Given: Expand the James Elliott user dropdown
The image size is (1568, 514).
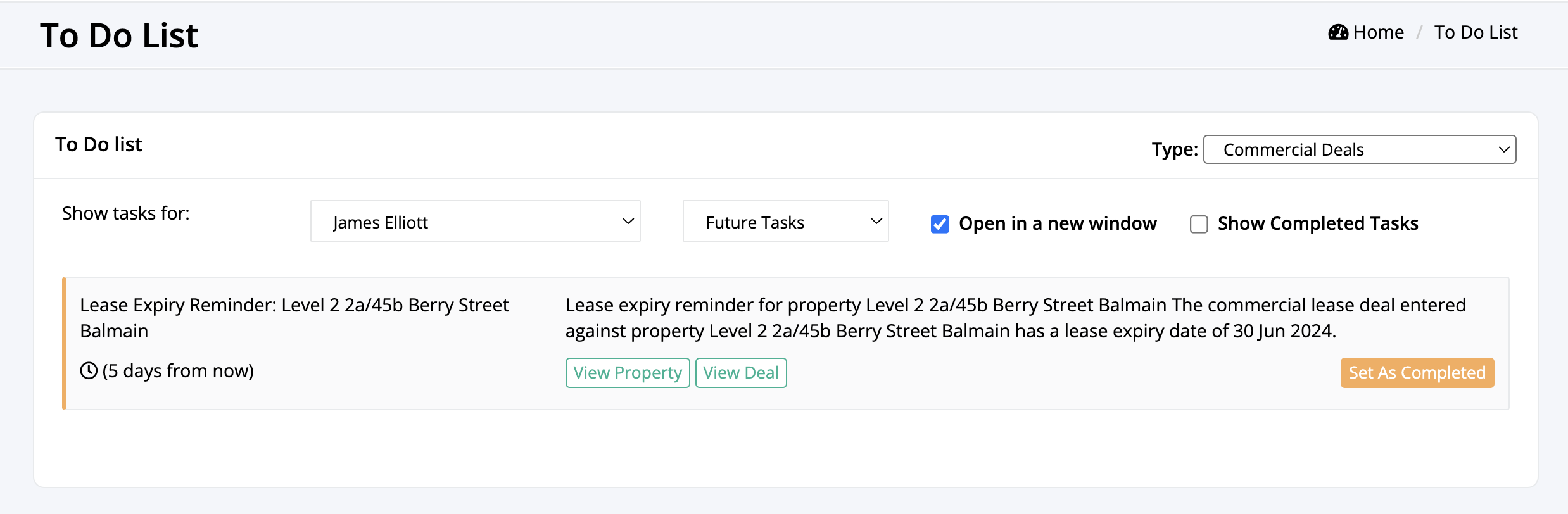Looking at the screenshot, I should pyautogui.click(x=476, y=221).
